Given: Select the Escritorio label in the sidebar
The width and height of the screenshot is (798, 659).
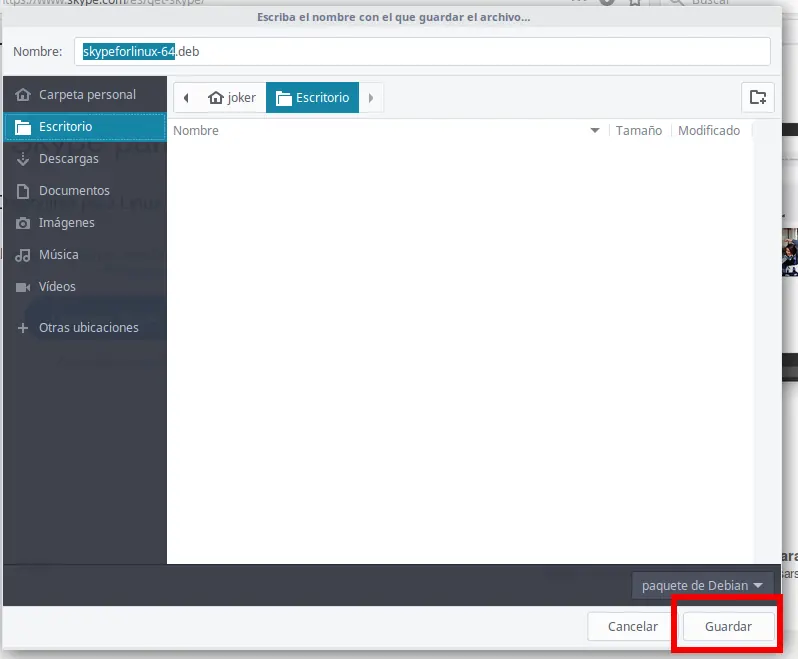Looking at the screenshot, I should (66, 127).
